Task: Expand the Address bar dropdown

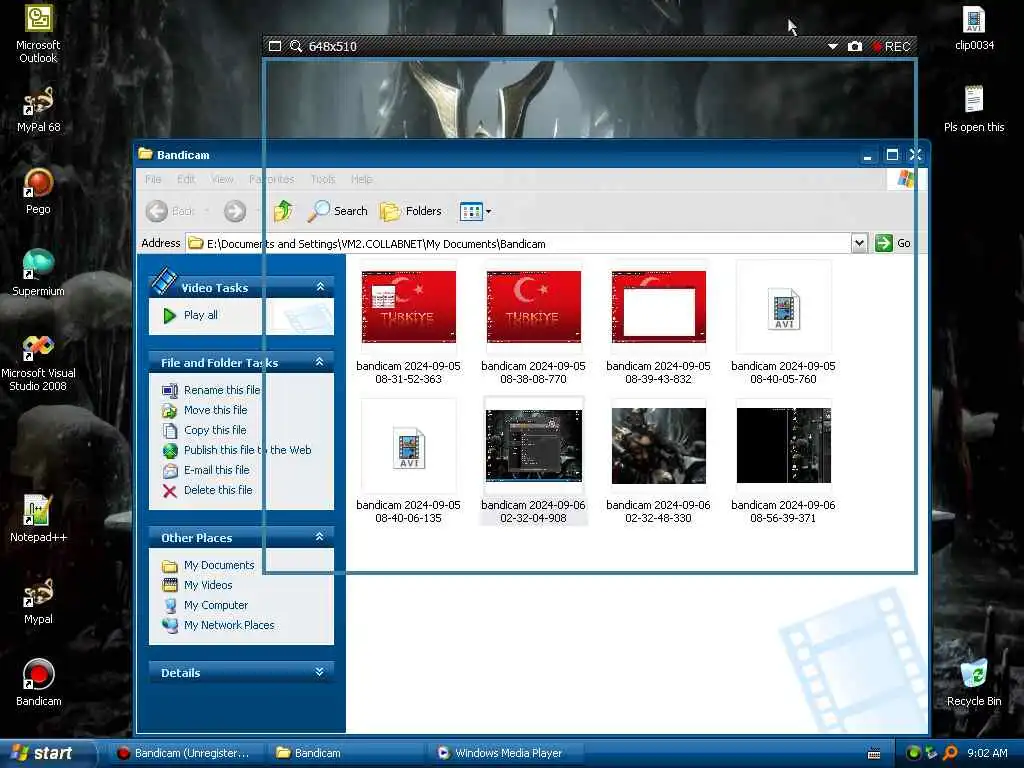Action: click(x=859, y=244)
